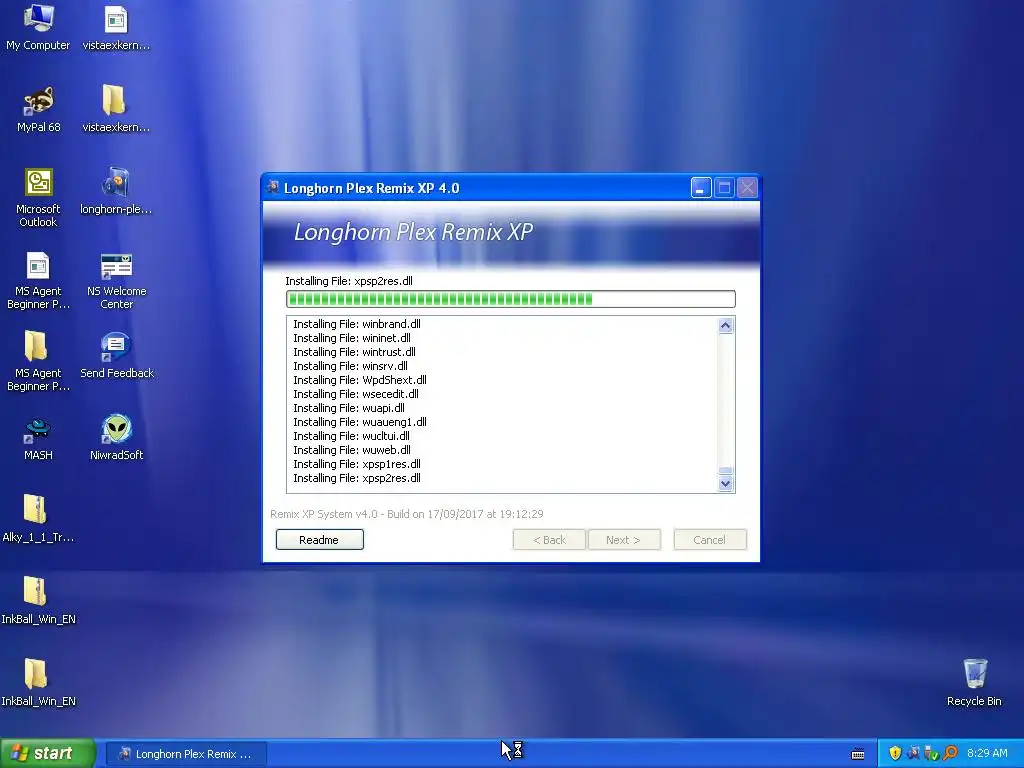Image resolution: width=1024 pixels, height=768 pixels.
Task: Click the greyed-out Back button
Action: (549, 539)
